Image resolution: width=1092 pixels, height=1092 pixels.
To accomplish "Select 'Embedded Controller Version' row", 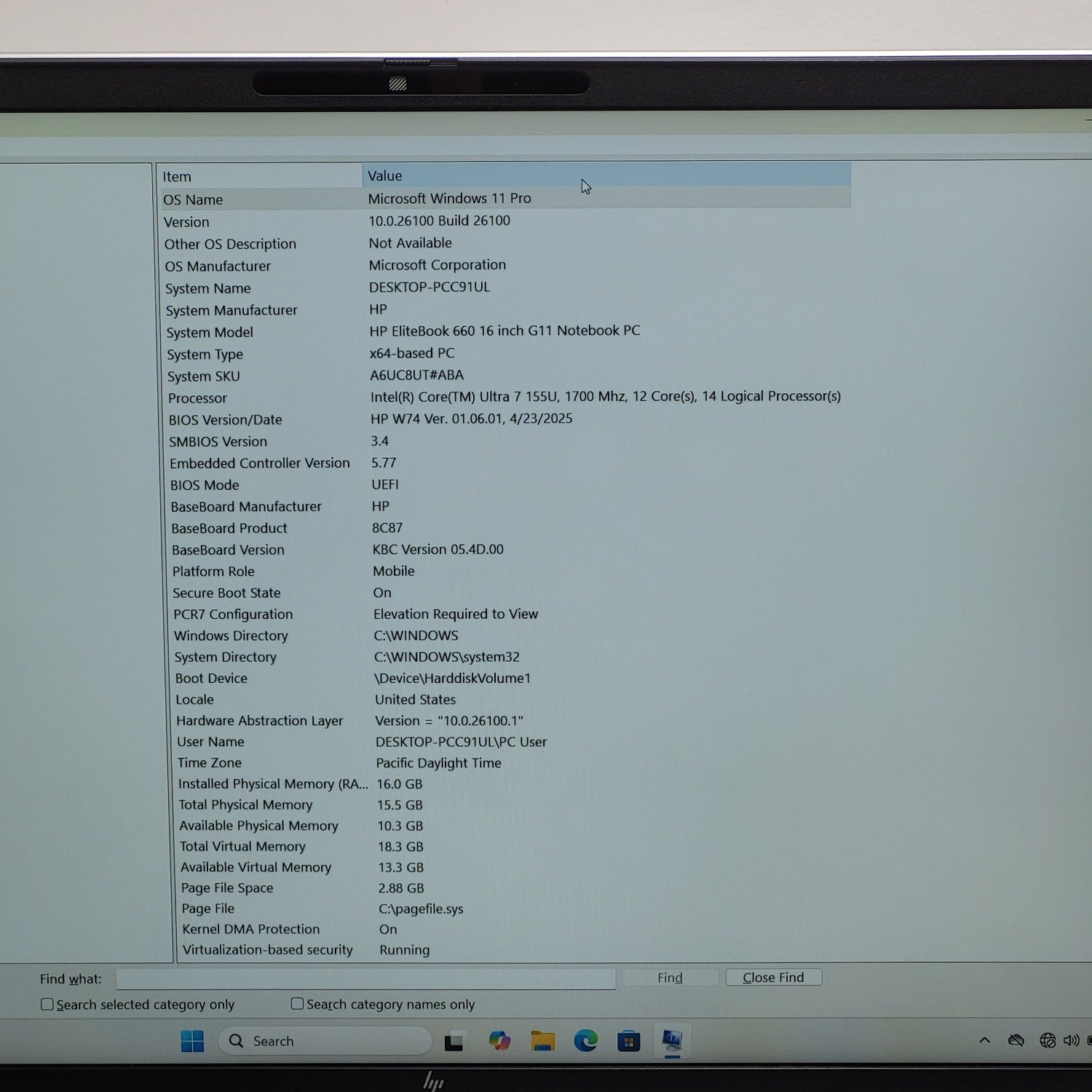I will pyautogui.click(x=260, y=463).
